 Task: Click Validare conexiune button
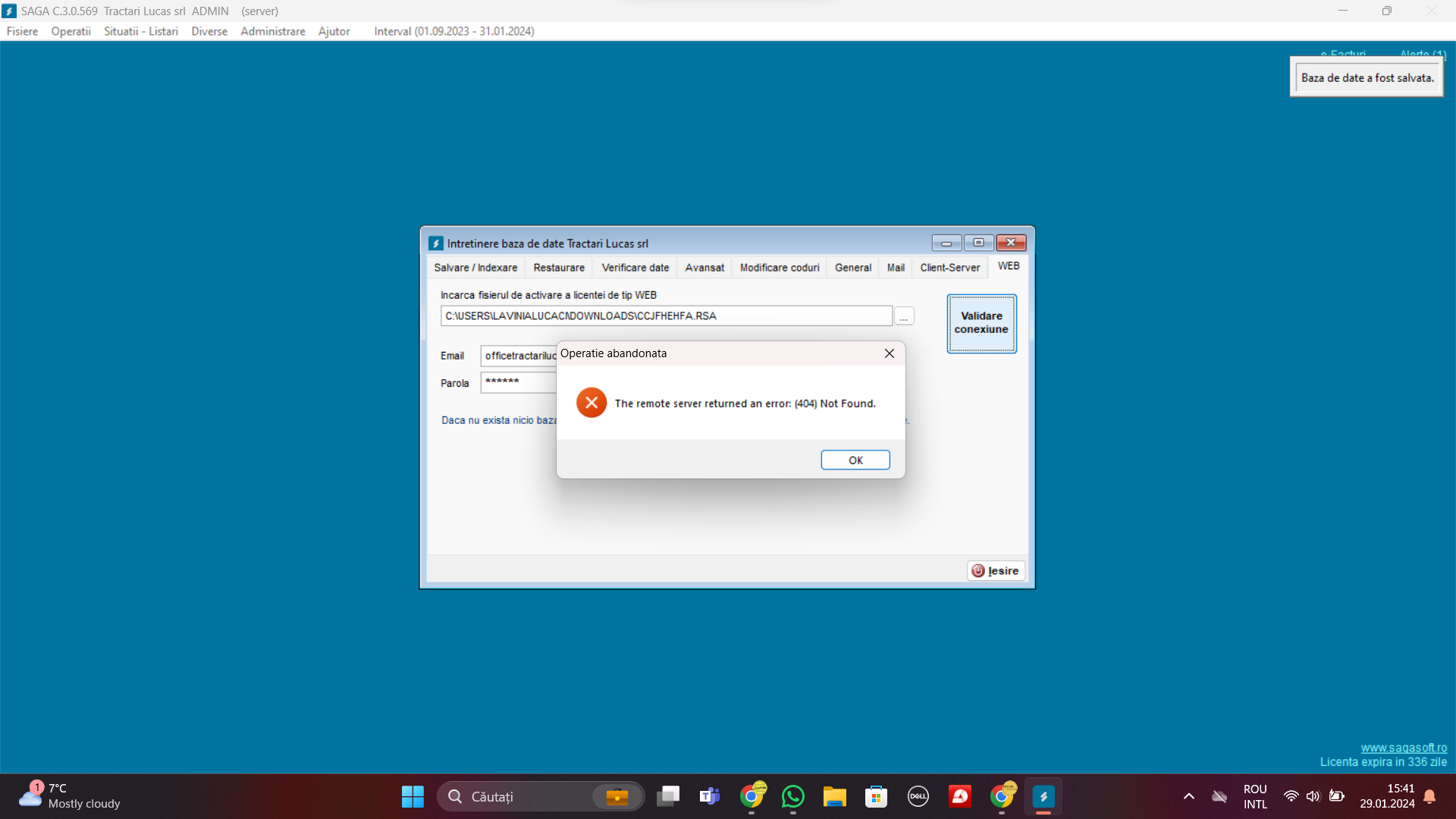pyautogui.click(x=981, y=323)
